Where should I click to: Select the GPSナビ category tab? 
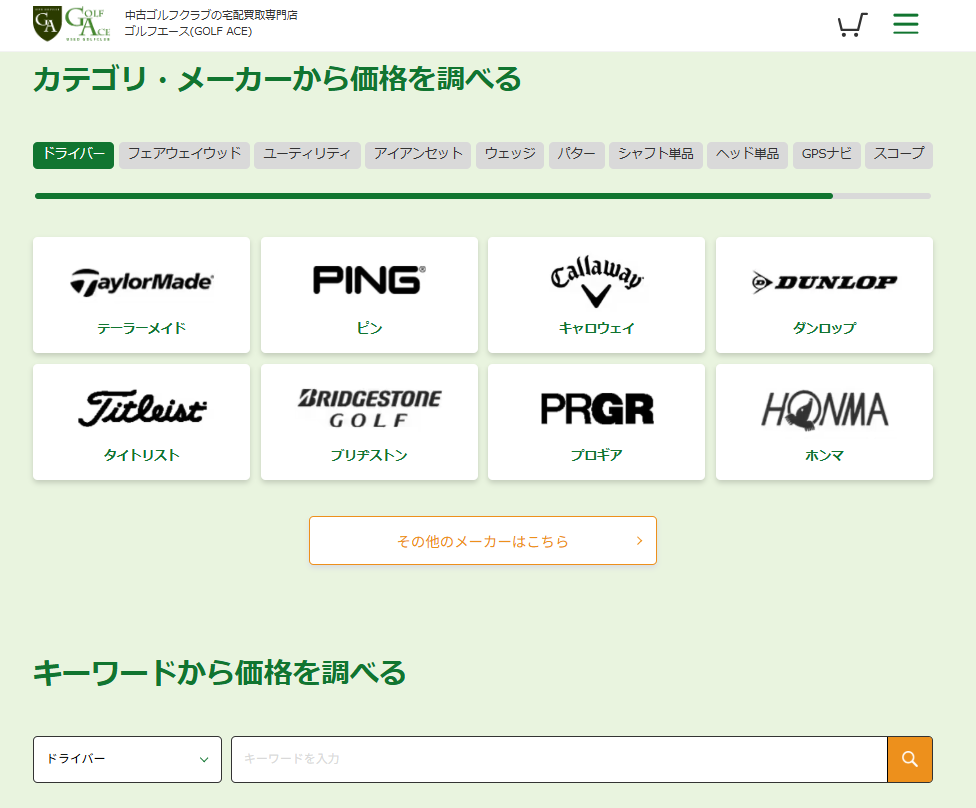pyautogui.click(x=826, y=154)
